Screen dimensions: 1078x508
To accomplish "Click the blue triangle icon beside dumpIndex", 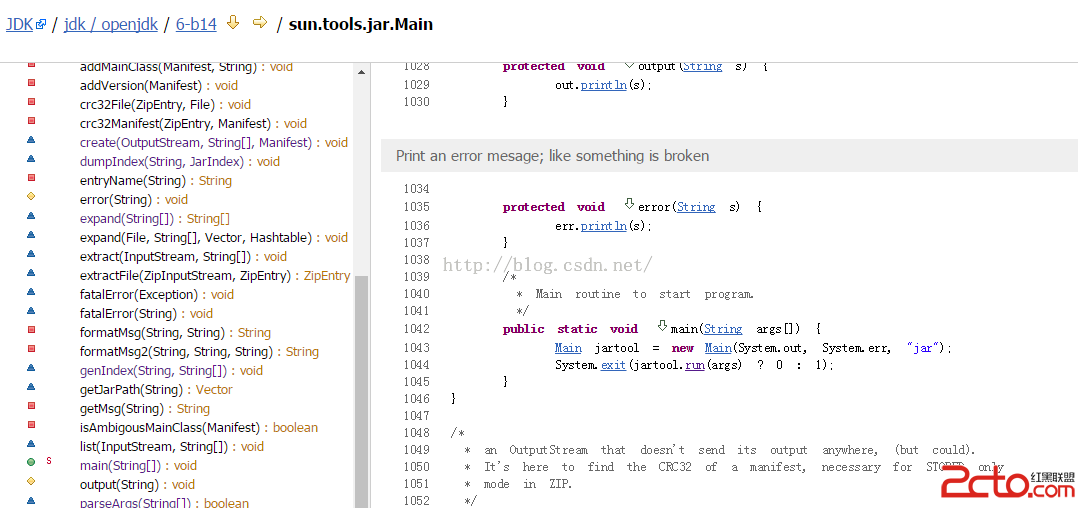I will [31, 160].
